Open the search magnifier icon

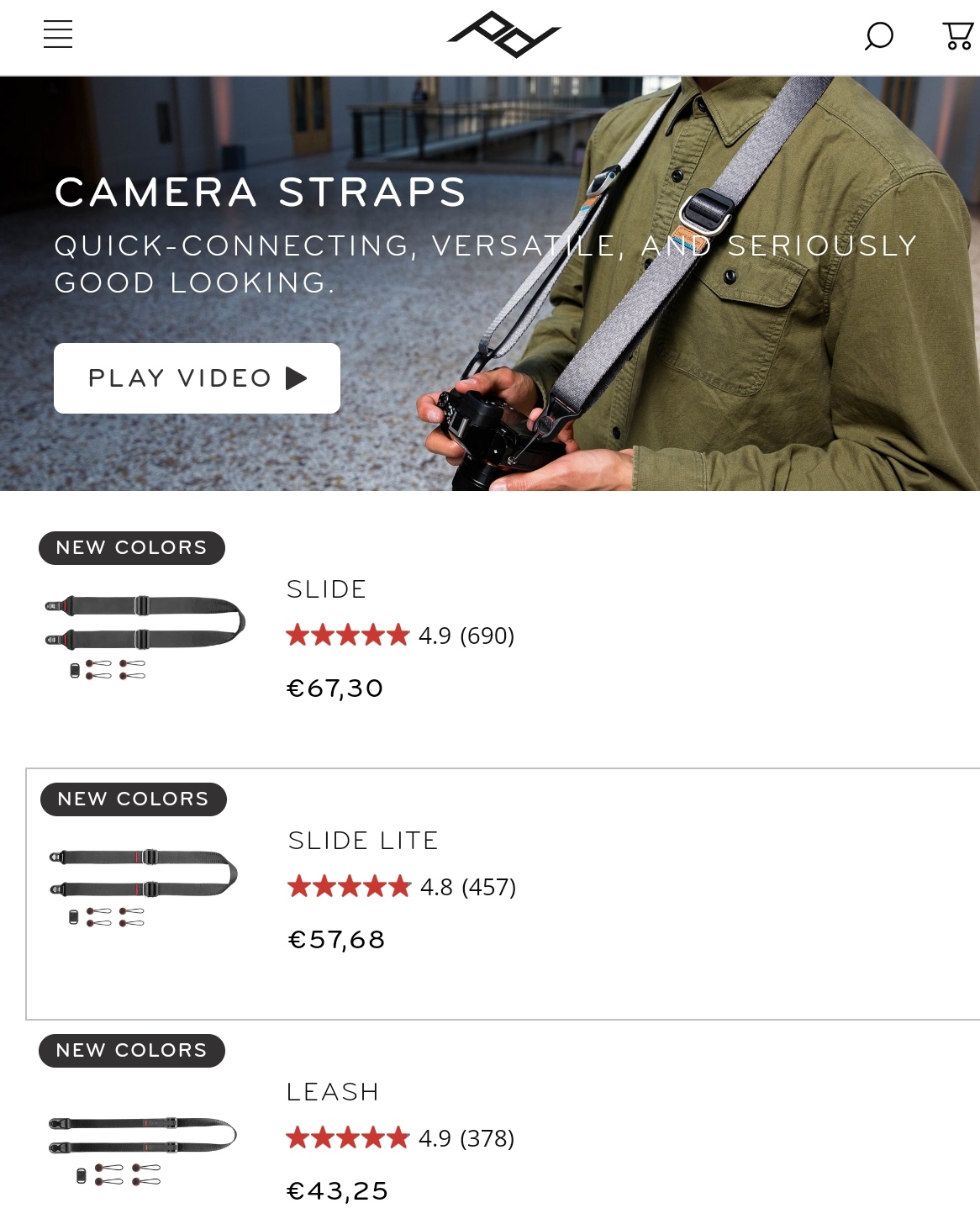click(x=879, y=35)
